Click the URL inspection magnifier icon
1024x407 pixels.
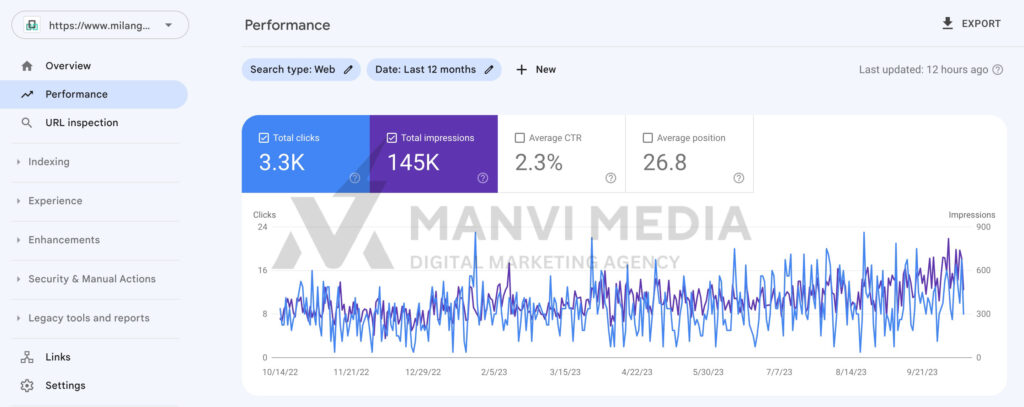(x=27, y=123)
